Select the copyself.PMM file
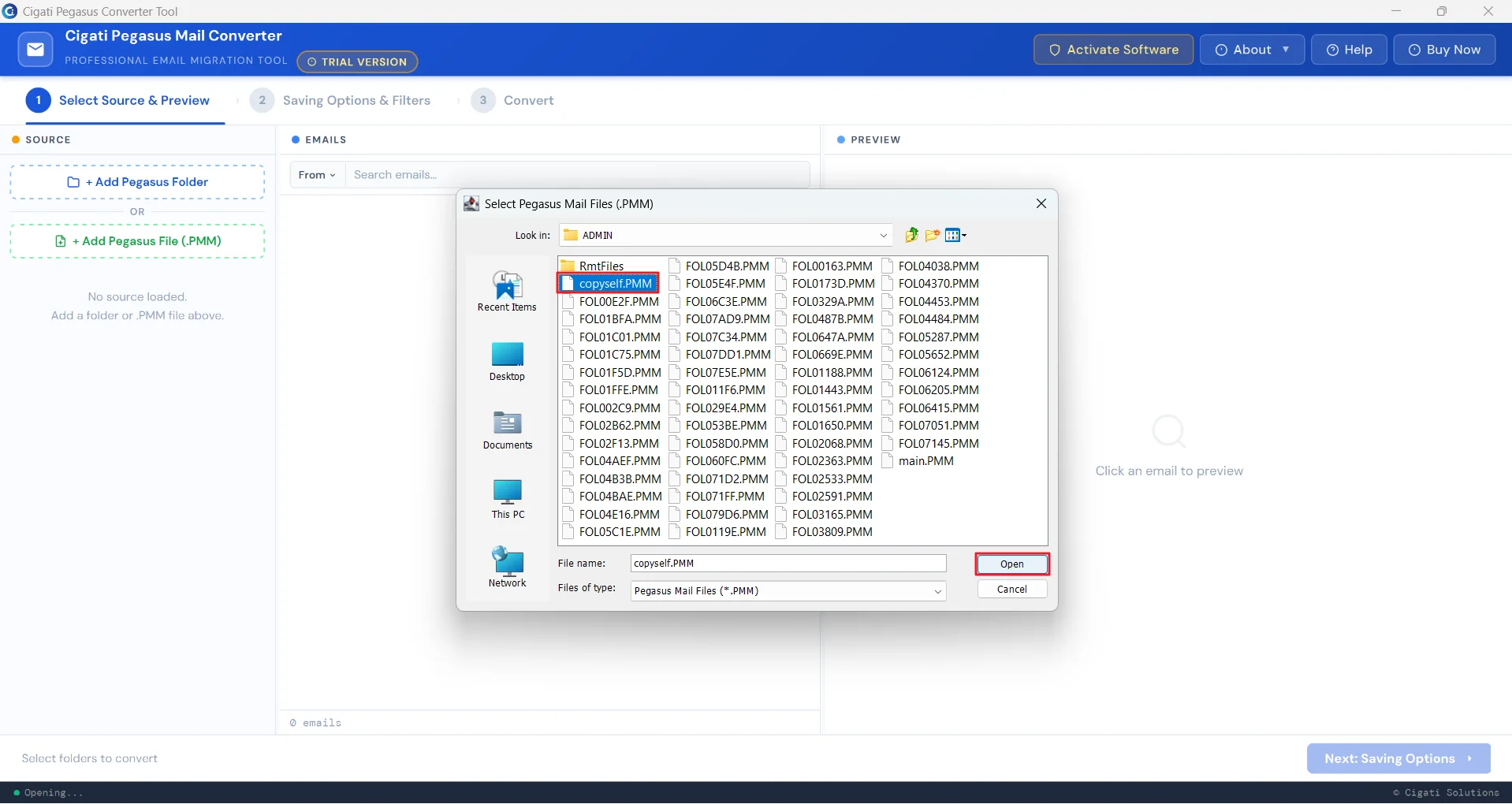 coord(608,284)
